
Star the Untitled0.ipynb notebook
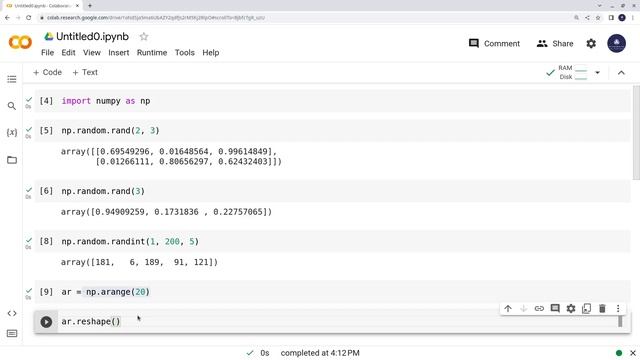tap(144, 37)
